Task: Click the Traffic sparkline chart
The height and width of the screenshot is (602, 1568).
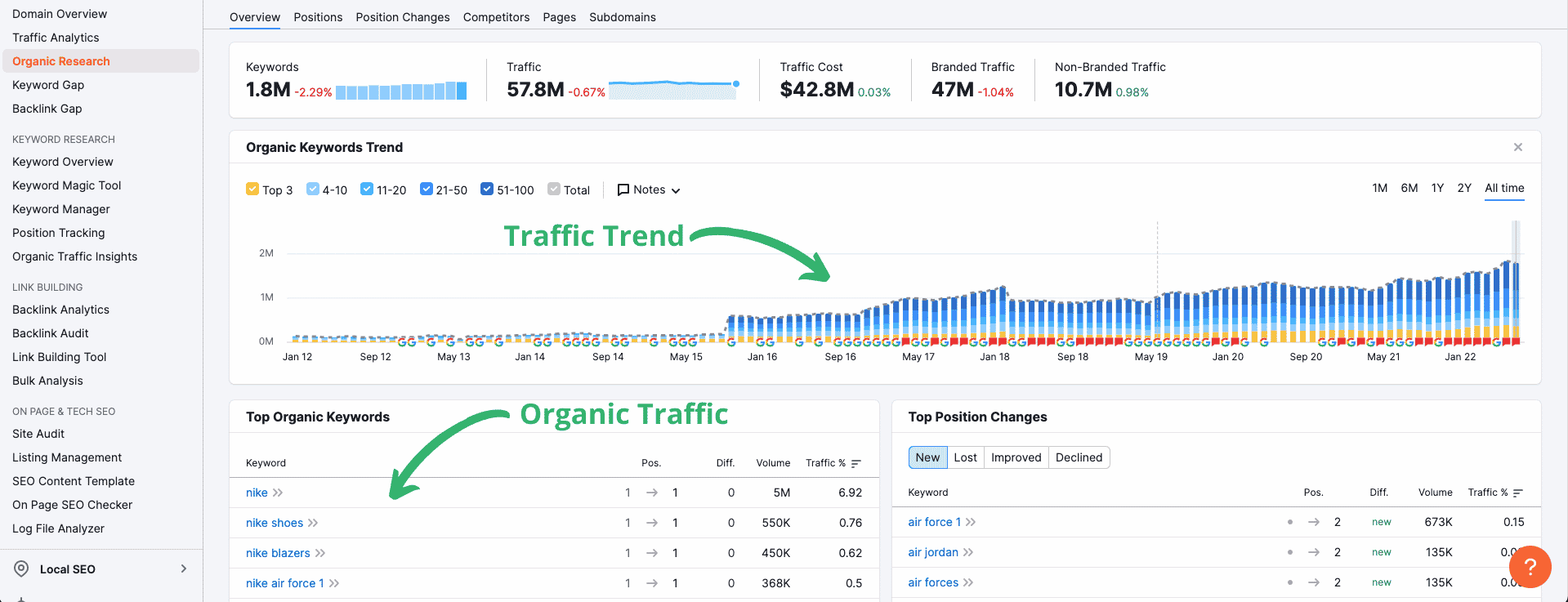Action: coord(674,90)
